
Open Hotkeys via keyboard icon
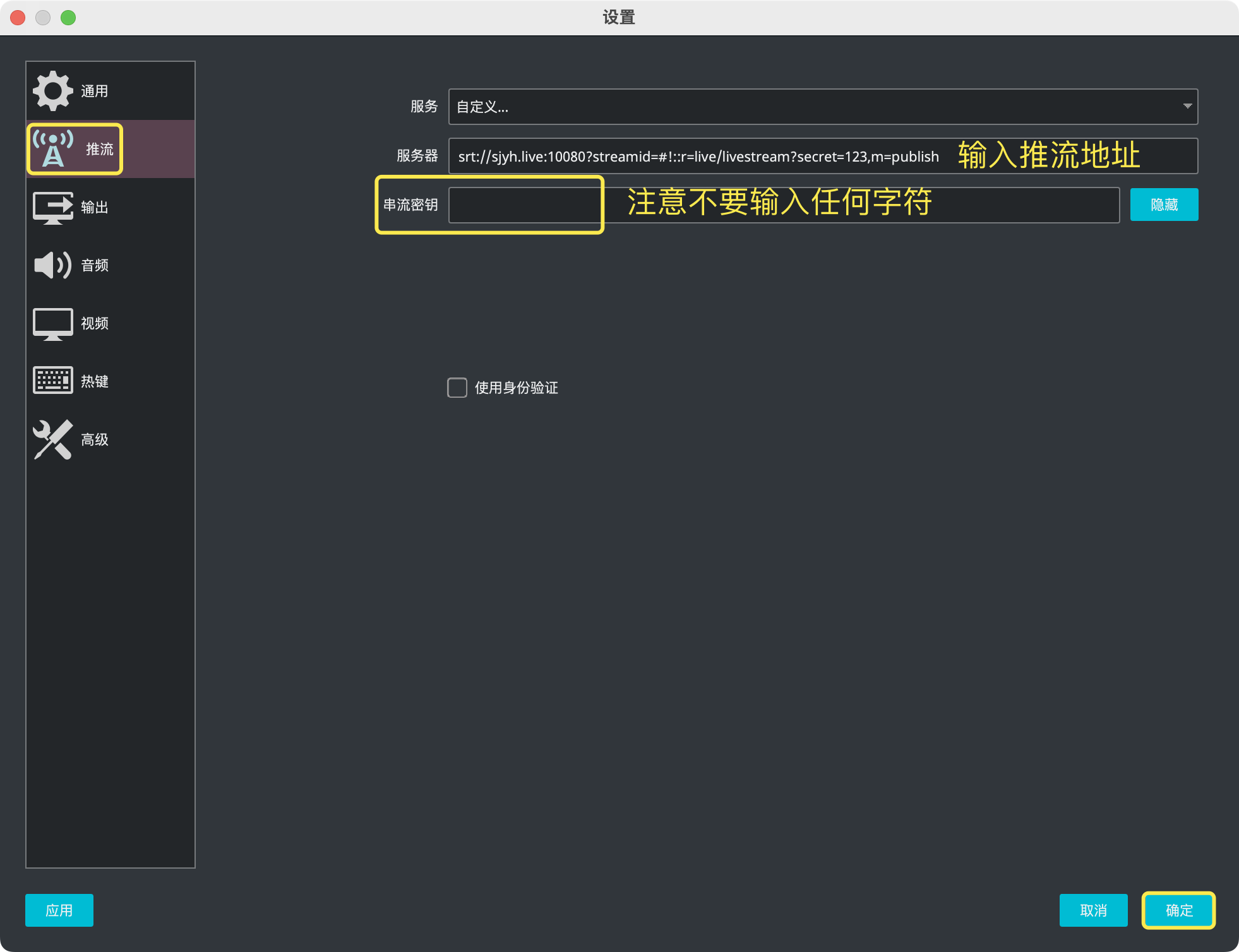tap(53, 381)
